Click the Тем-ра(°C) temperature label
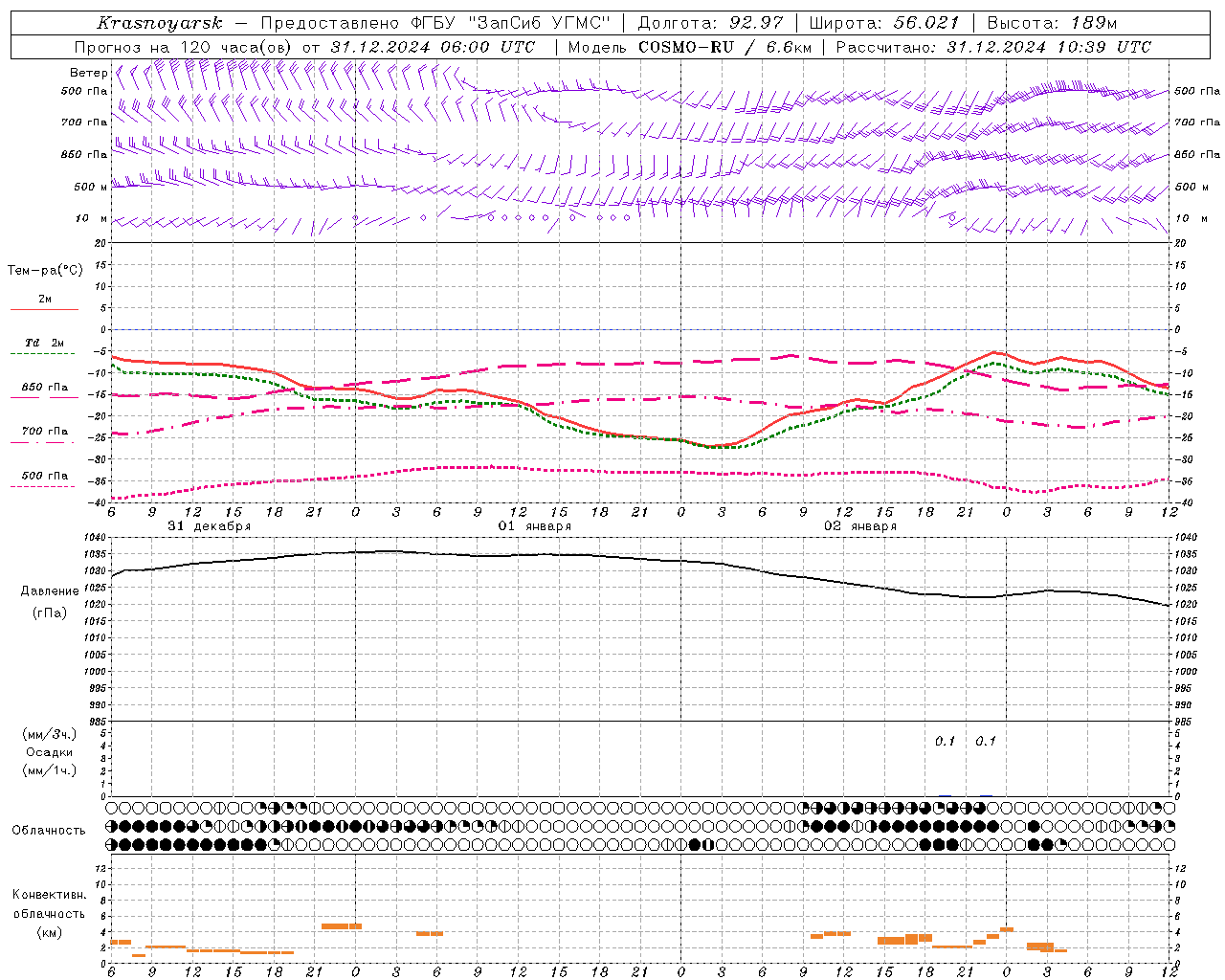Screen dimensions: 1225x980 (x=45, y=271)
